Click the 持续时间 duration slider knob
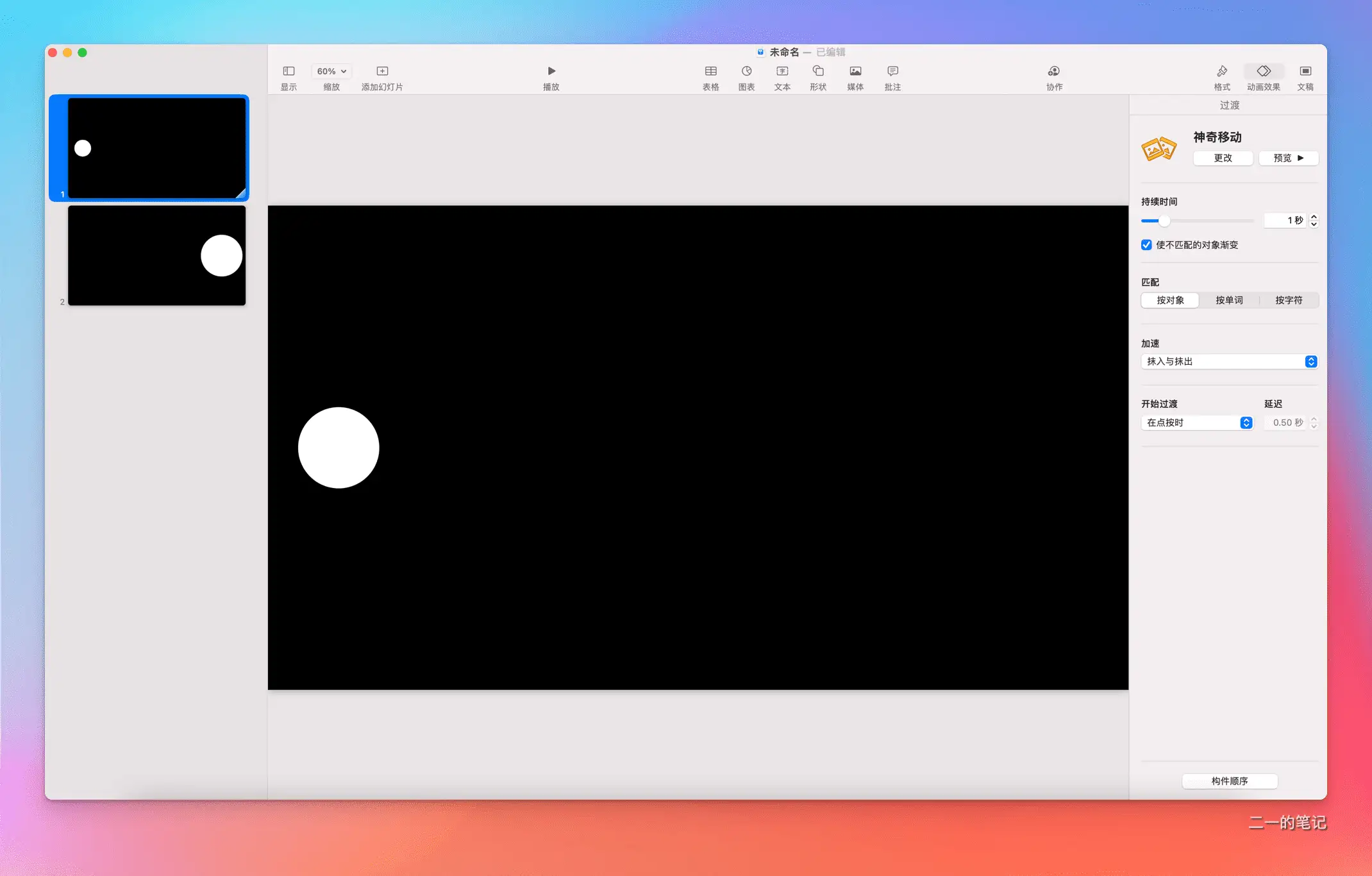1372x876 pixels. pos(1164,221)
